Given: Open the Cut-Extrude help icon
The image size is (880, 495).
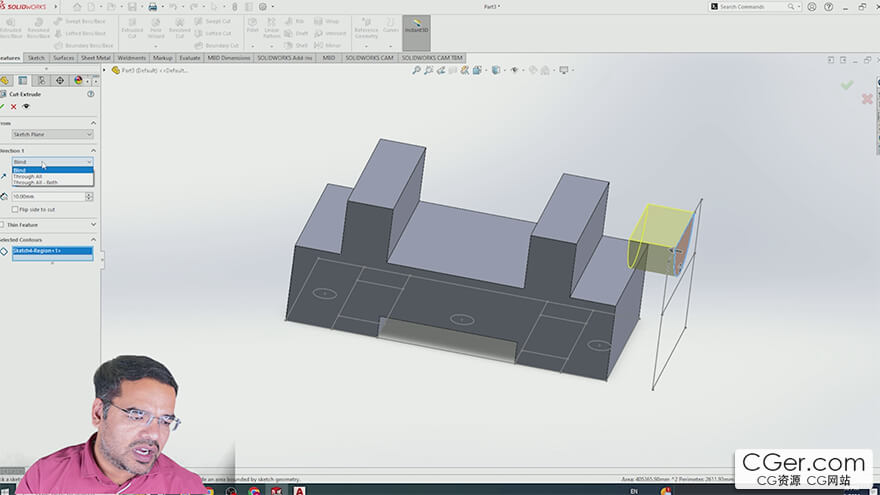Looking at the screenshot, I should 91,94.
